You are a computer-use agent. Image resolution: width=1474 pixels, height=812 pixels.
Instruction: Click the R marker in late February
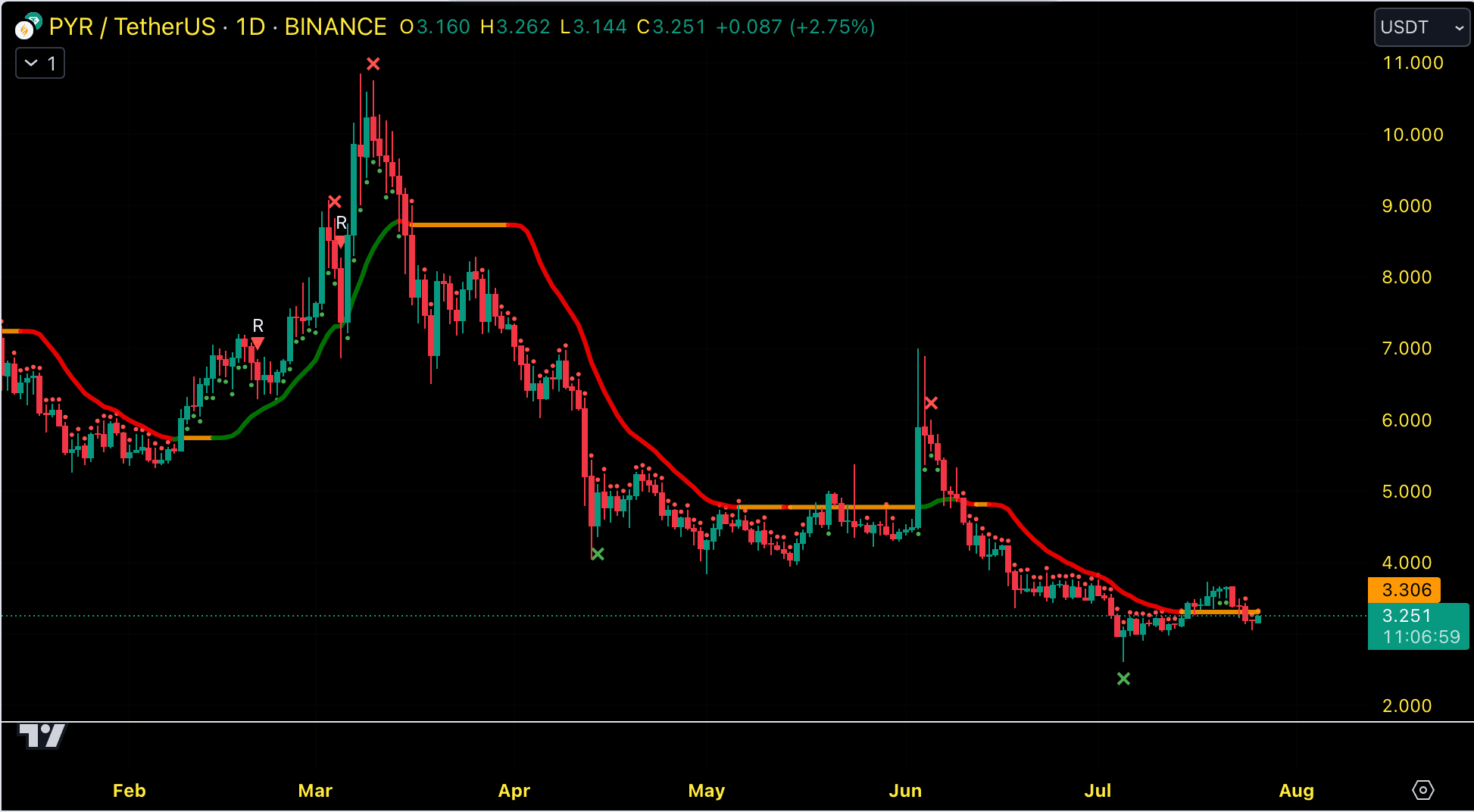(x=258, y=333)
